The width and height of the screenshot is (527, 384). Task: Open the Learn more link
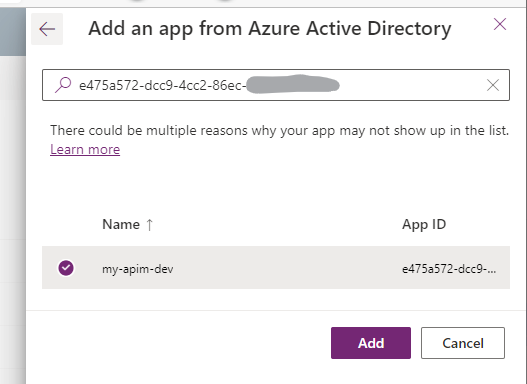pyautogui.click(x=85, y=150)
